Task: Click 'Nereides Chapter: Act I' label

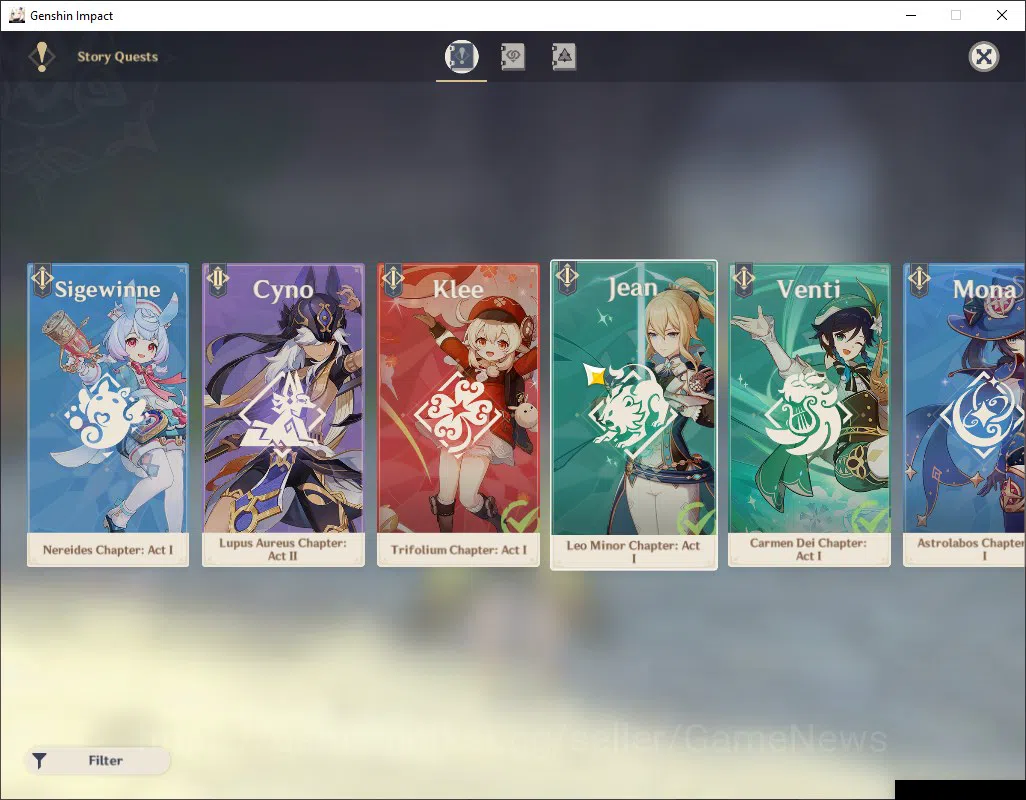Action: [108, 550]
